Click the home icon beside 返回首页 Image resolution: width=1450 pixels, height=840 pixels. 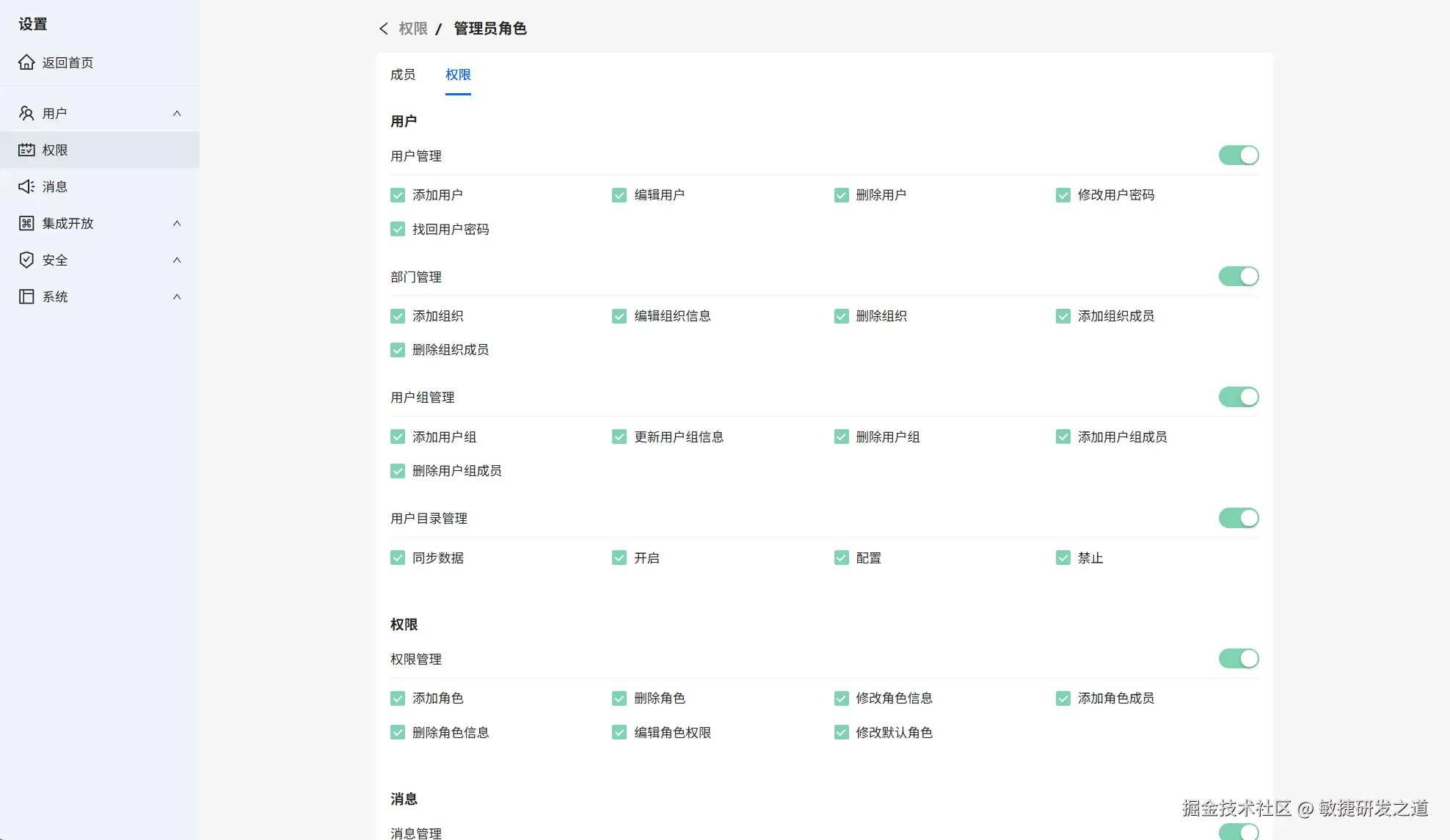point(26,62)
